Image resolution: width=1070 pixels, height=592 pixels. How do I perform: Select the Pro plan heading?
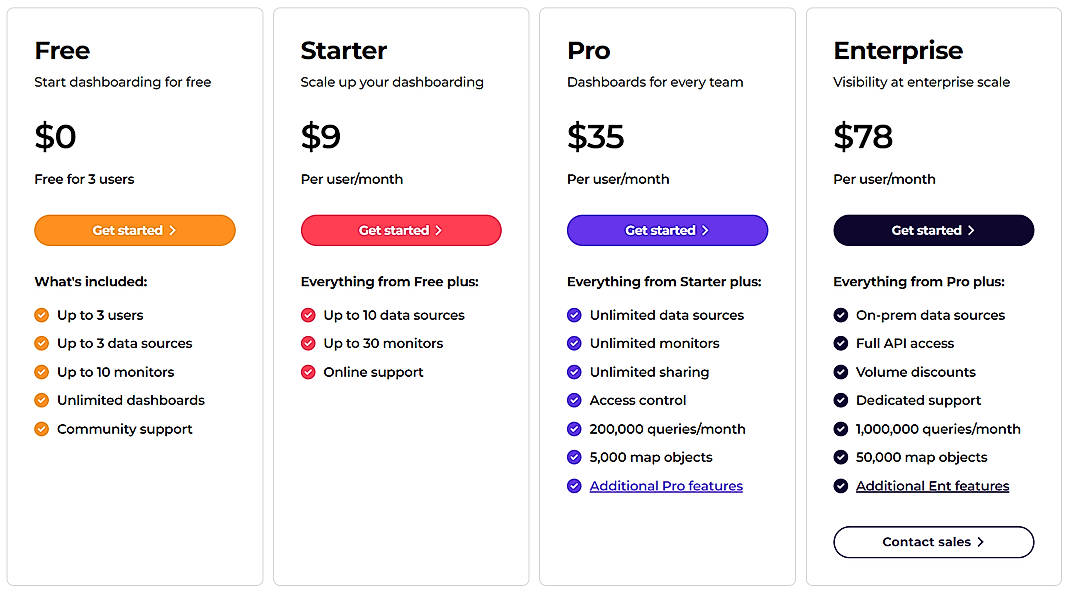pos(589,50)
